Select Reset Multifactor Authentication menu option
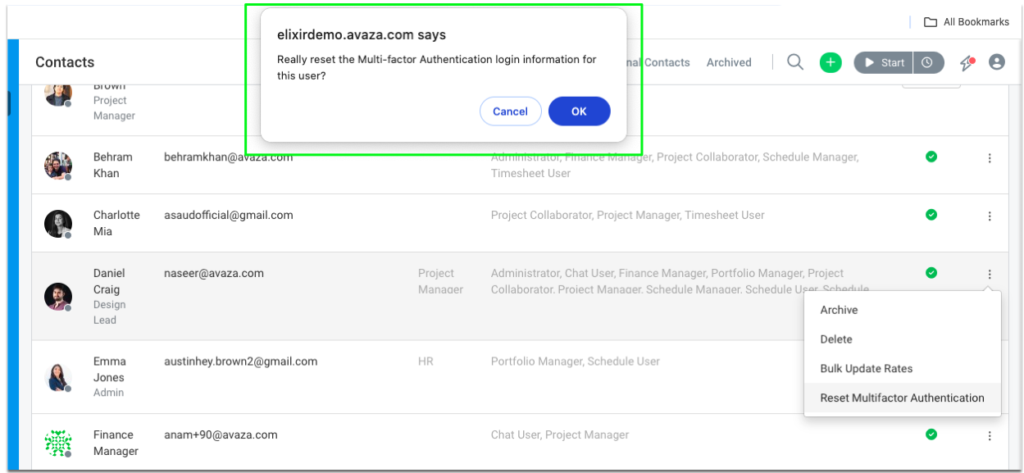 [x=902, y=398]
